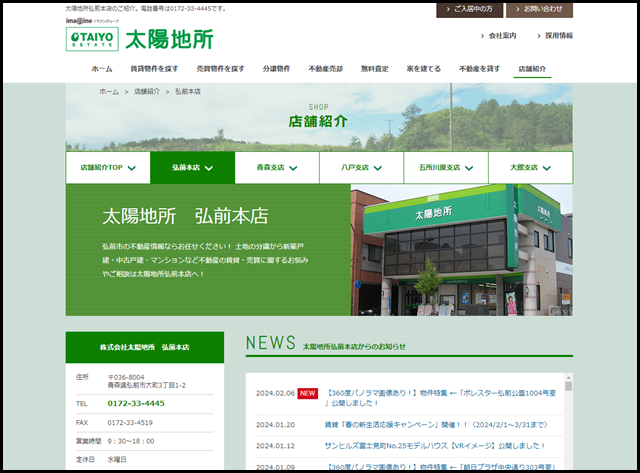Click the 太陽地所 弘前本店 banner heading
640x473 pixels.
(x=185, y=216)
